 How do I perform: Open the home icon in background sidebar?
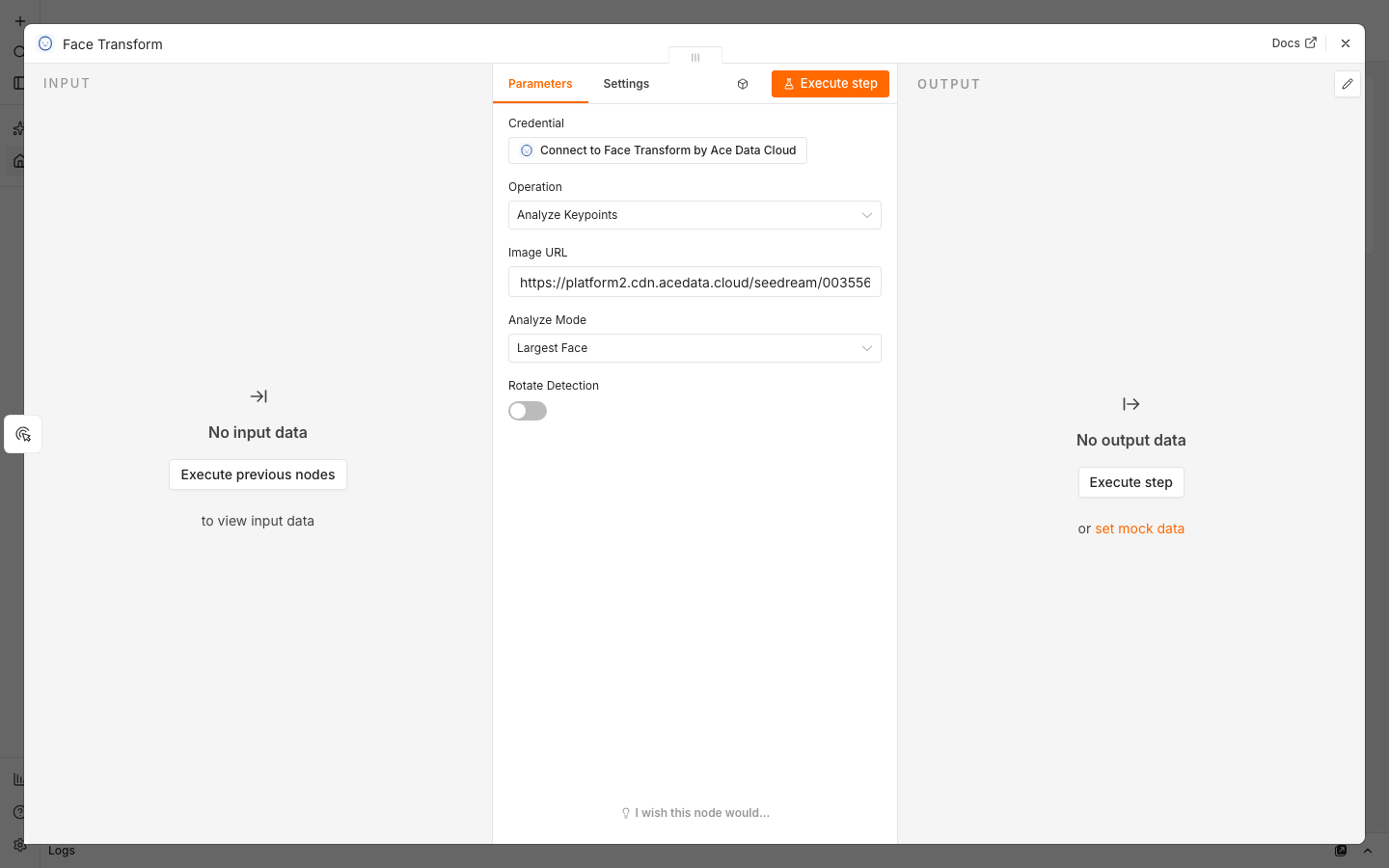click(18, 161)
